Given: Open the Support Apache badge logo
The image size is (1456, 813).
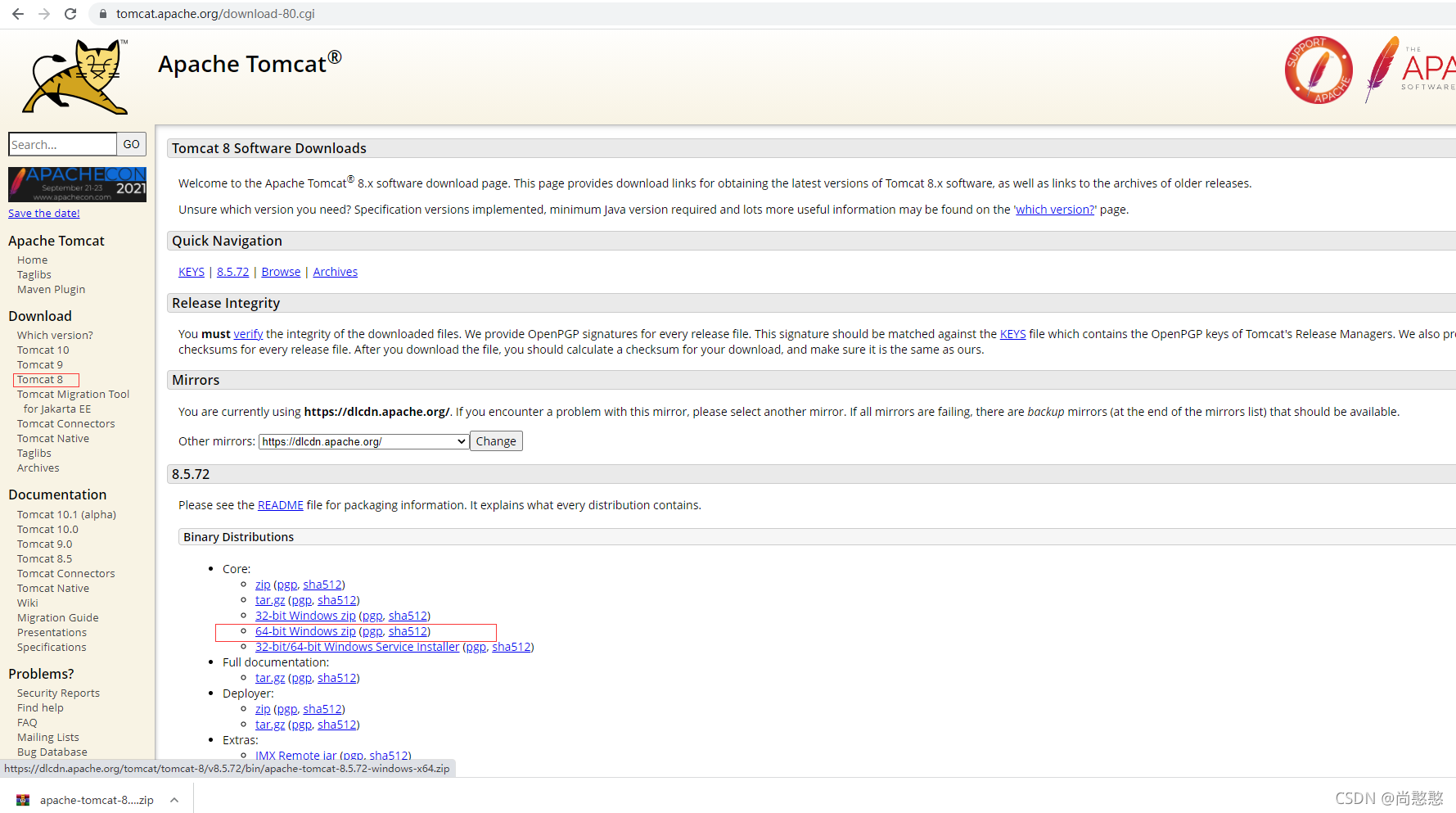Looking at the screenshot, I should 1319,70.
